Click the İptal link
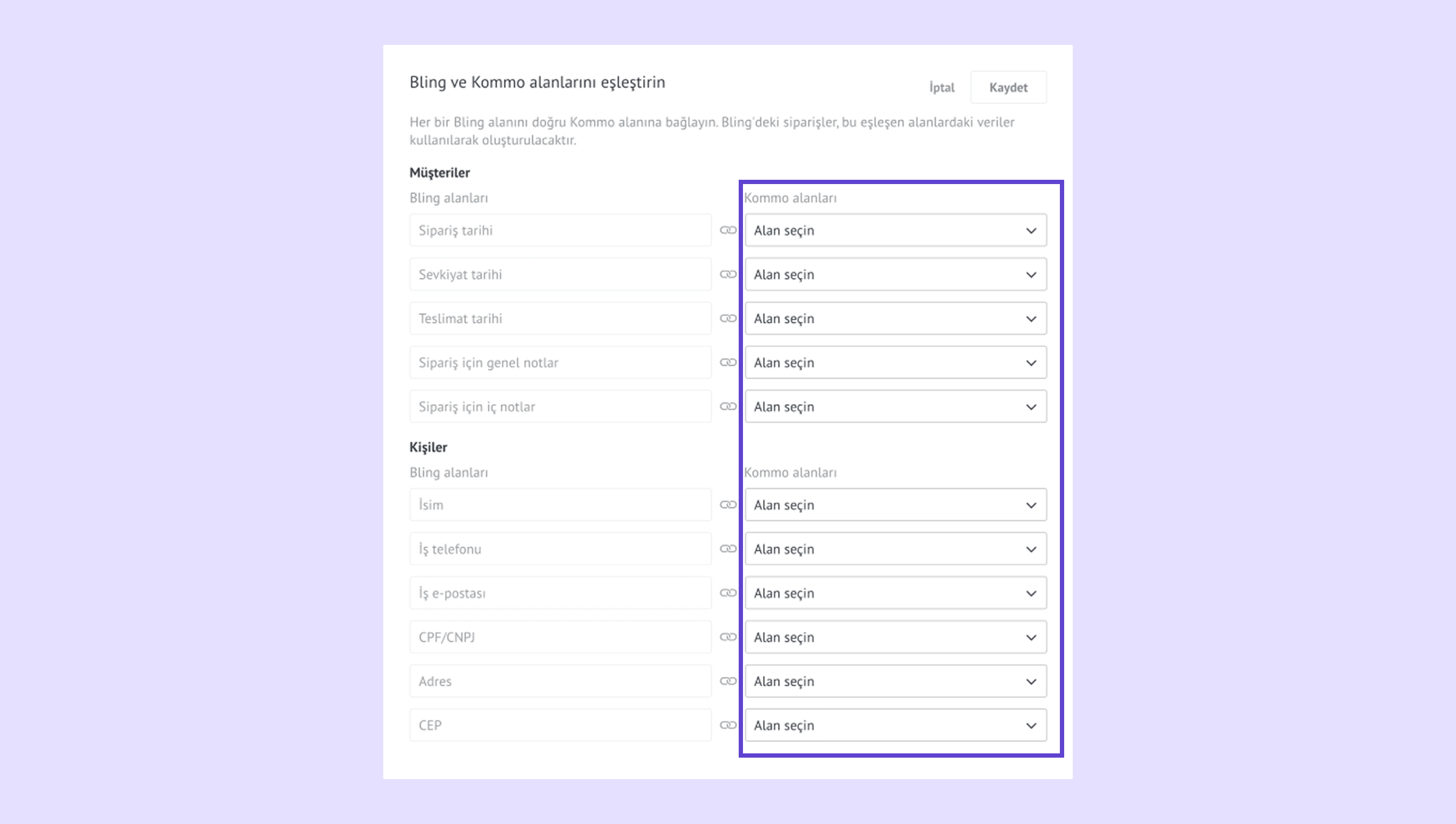1456x824 pixels. (x=942, y=88)
